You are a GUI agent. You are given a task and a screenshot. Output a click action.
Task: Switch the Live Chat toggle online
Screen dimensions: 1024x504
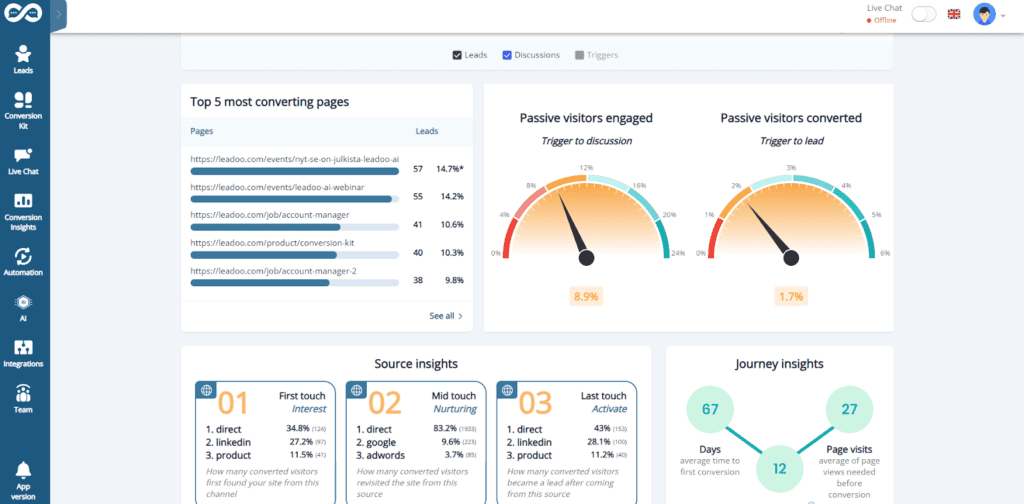pyautogui.click(x=924, y=14)
